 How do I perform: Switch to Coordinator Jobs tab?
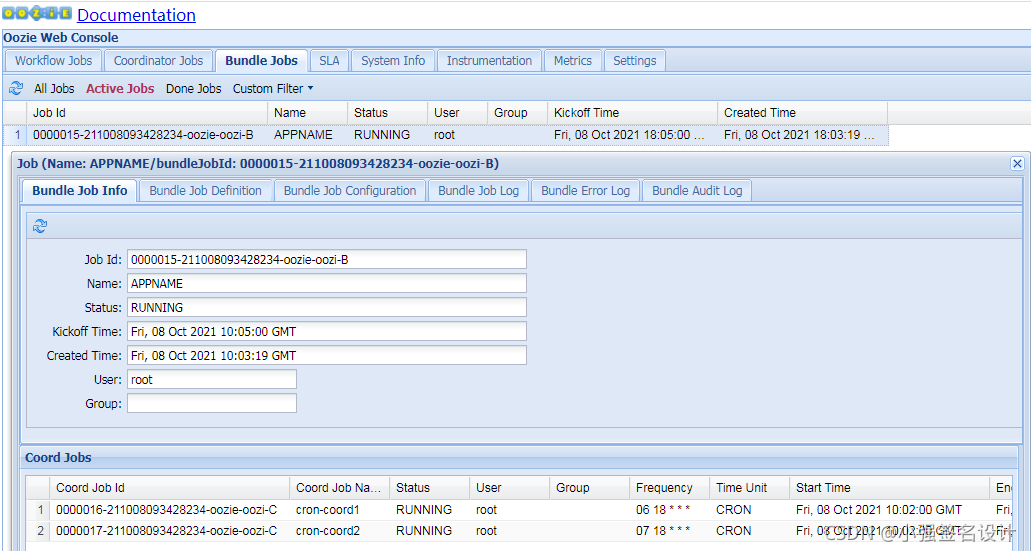158,60
